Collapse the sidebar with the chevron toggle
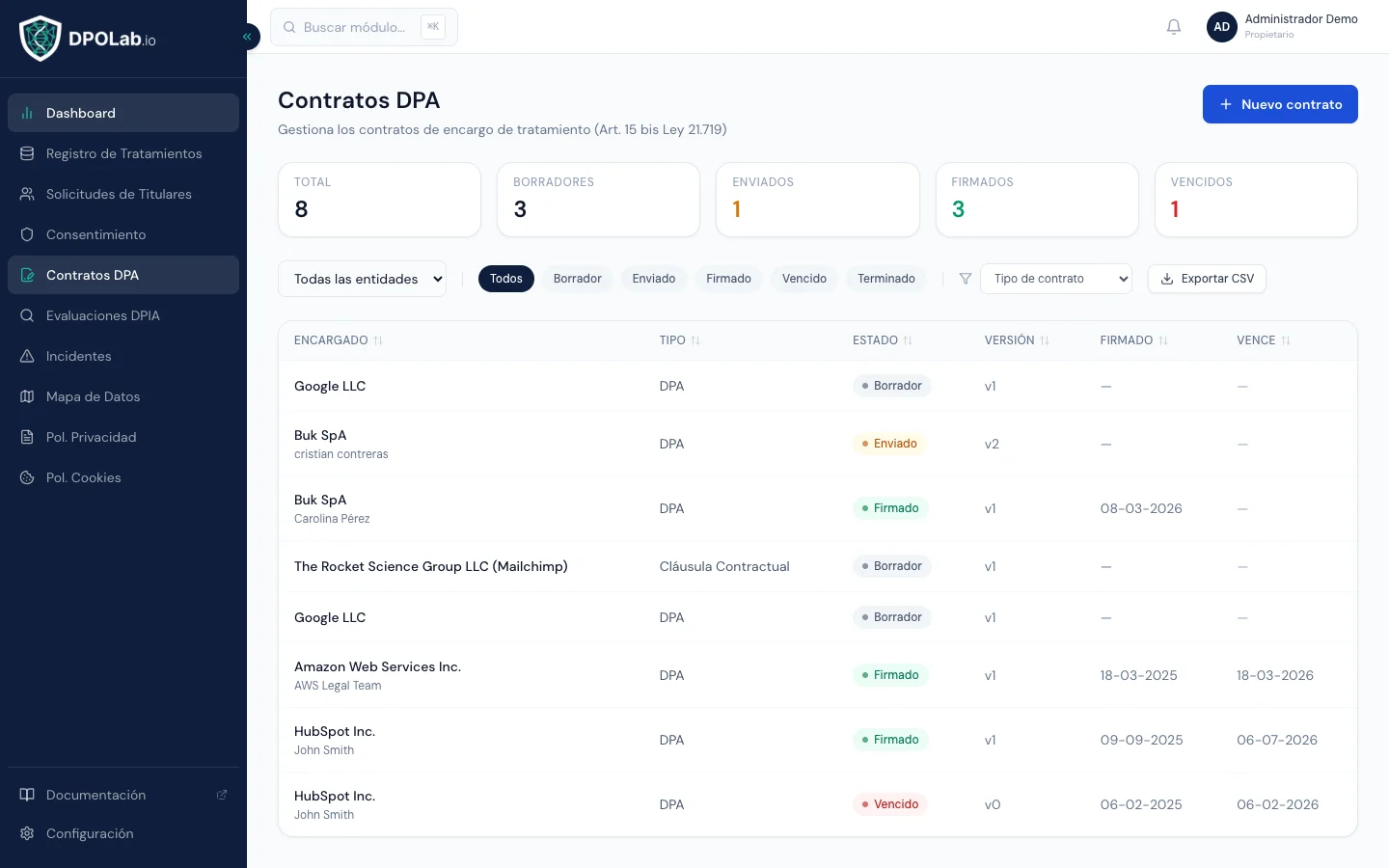Screen dimensions: 1389x868 point(247,37)
